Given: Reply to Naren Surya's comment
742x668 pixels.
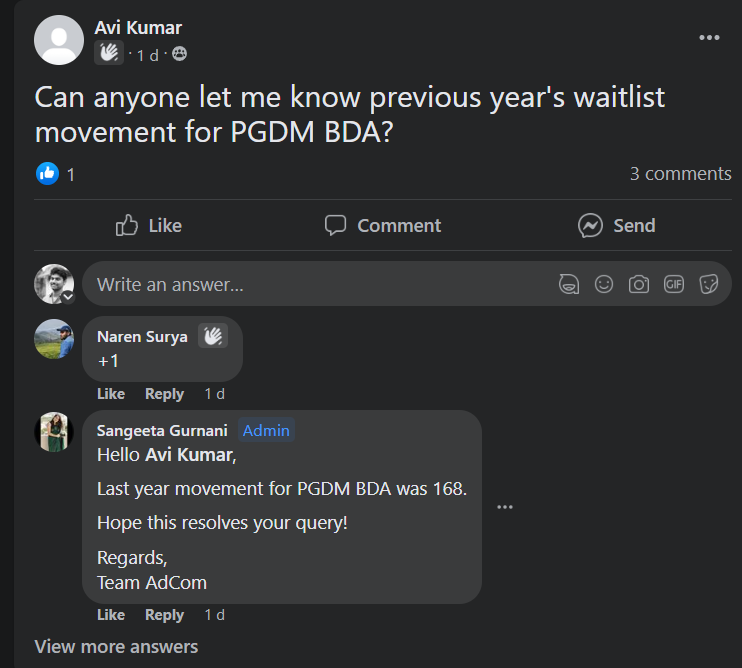Looking at the screenshot, I should point(164,394).
